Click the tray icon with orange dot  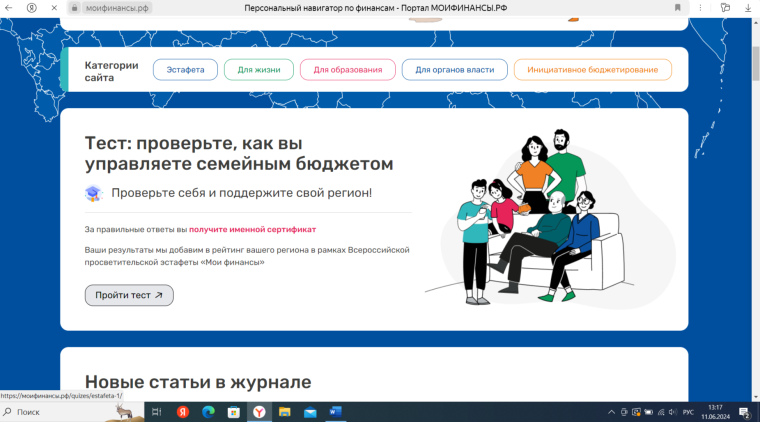(636, 412)
